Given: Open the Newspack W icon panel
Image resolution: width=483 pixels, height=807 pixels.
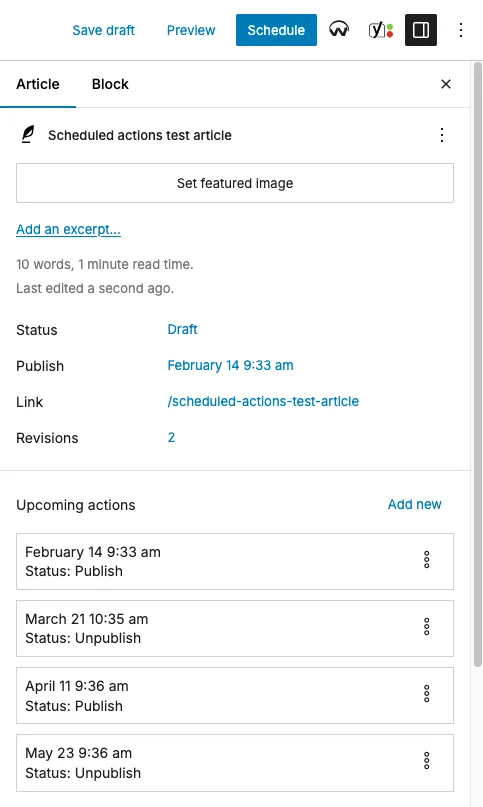Looking at the screenshot, I should [339, 30].
